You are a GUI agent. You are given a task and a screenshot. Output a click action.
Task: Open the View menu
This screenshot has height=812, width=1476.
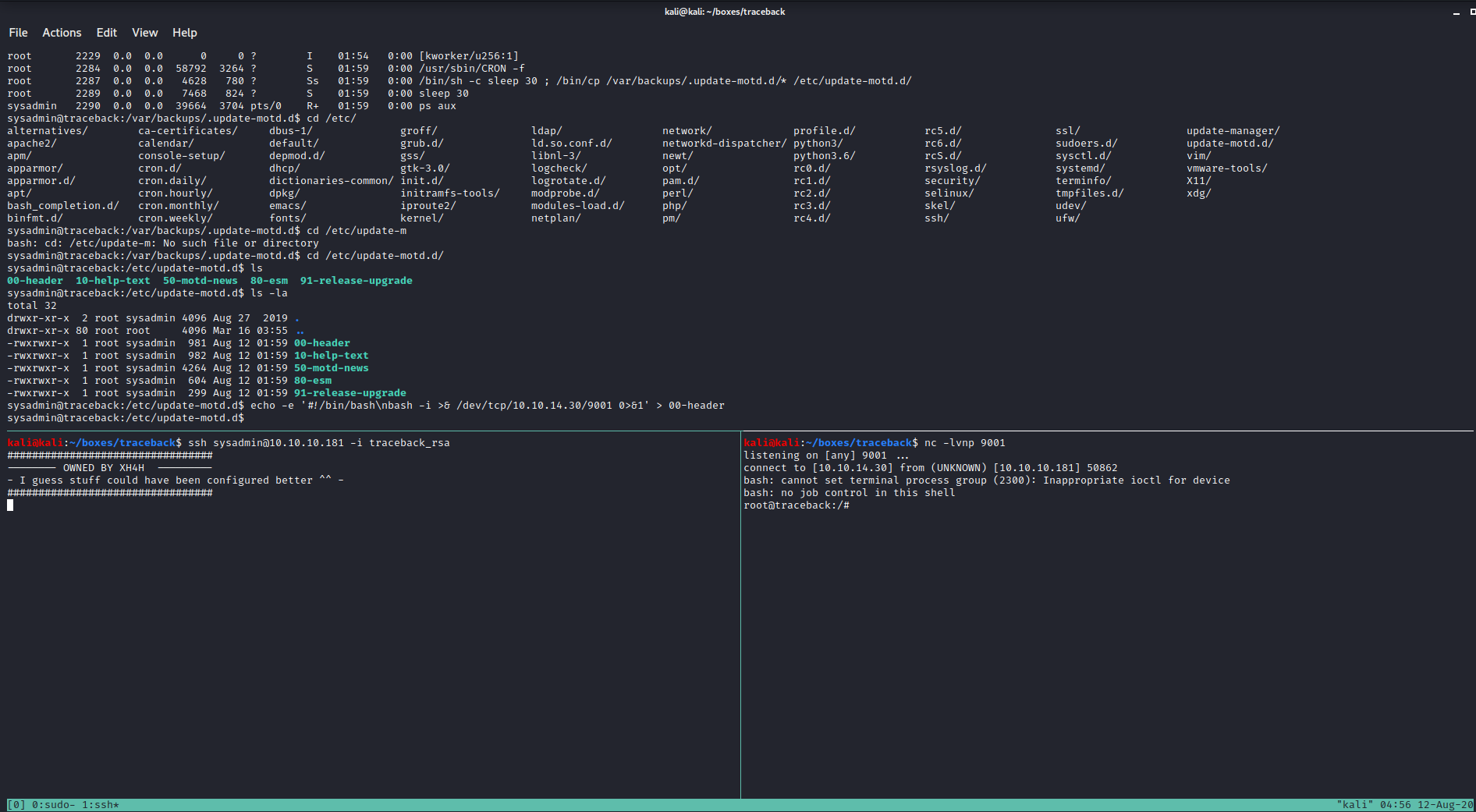[144, 33]
